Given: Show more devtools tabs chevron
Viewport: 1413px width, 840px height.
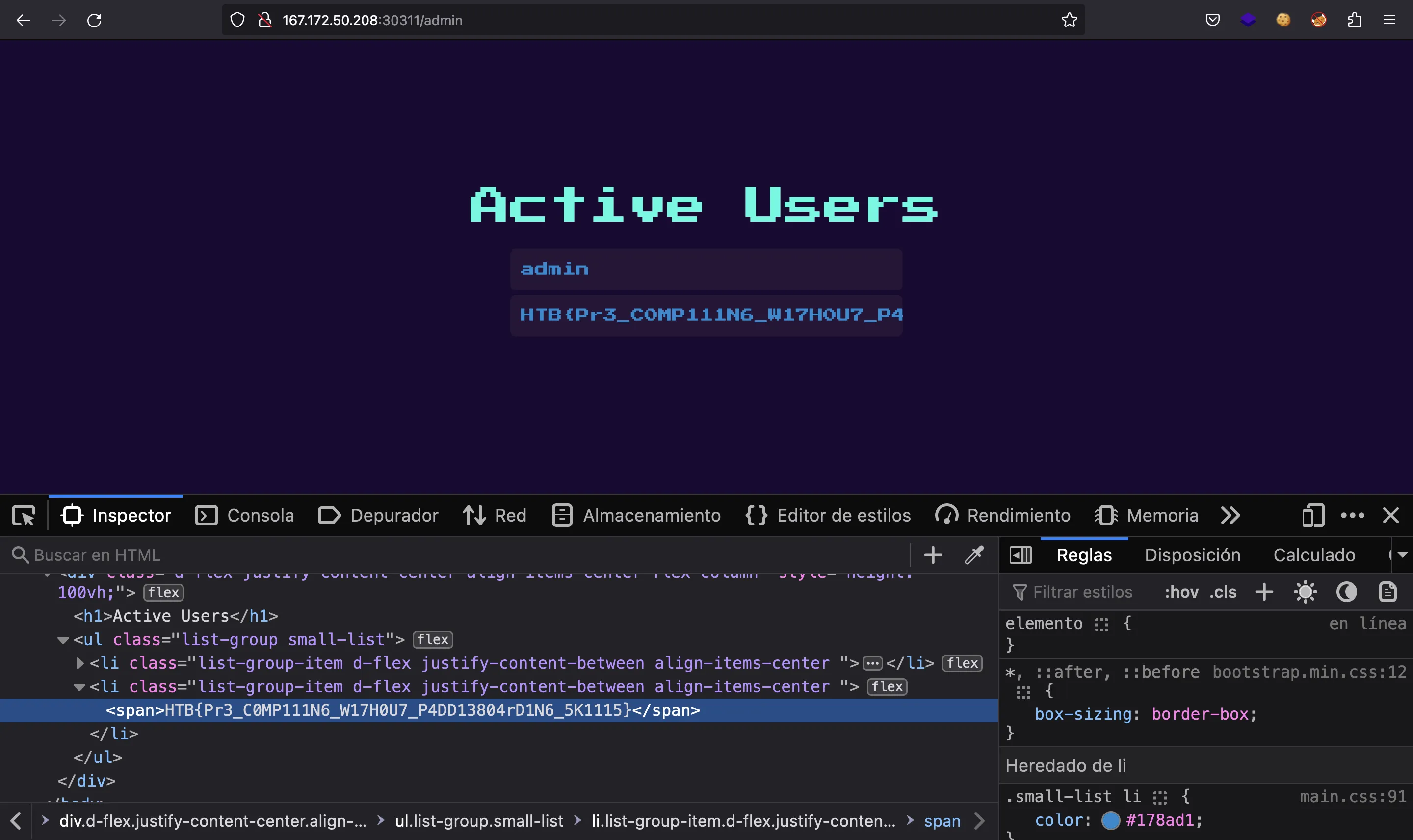Looking at the screenshot, I should coord(1230,515).
